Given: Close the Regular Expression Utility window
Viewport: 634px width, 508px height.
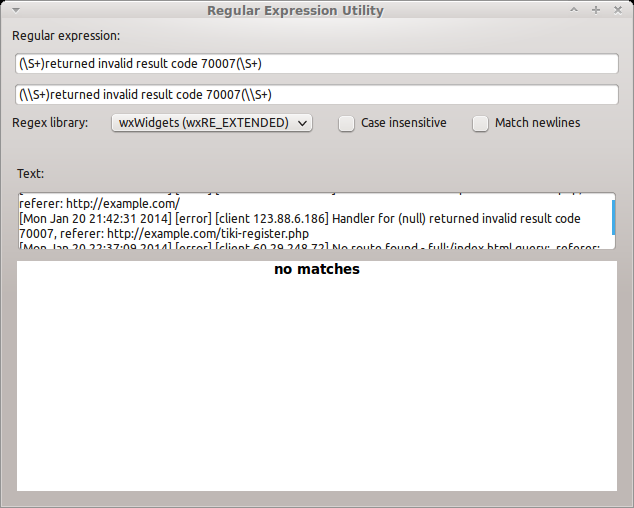Looking at the screenshot, I should click(x=617, y=10).
